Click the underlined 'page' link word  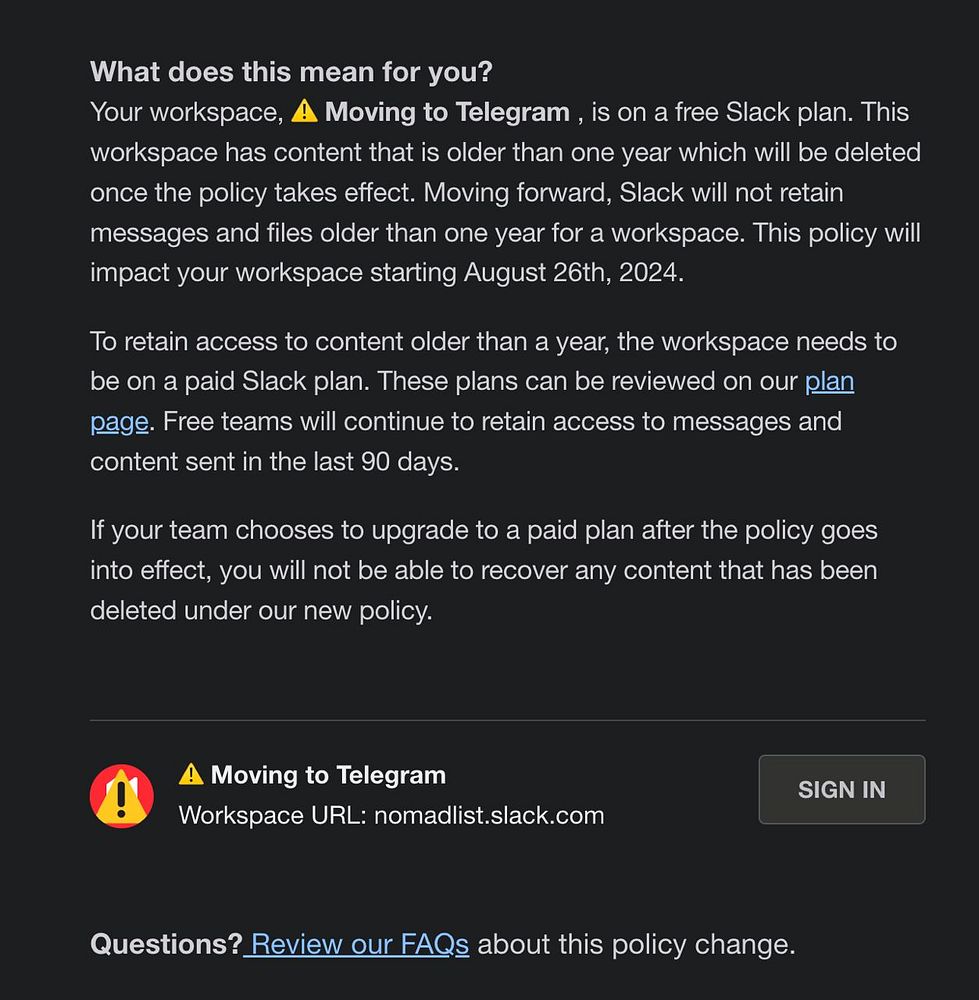pyautogui.click(x=119, y=422)
